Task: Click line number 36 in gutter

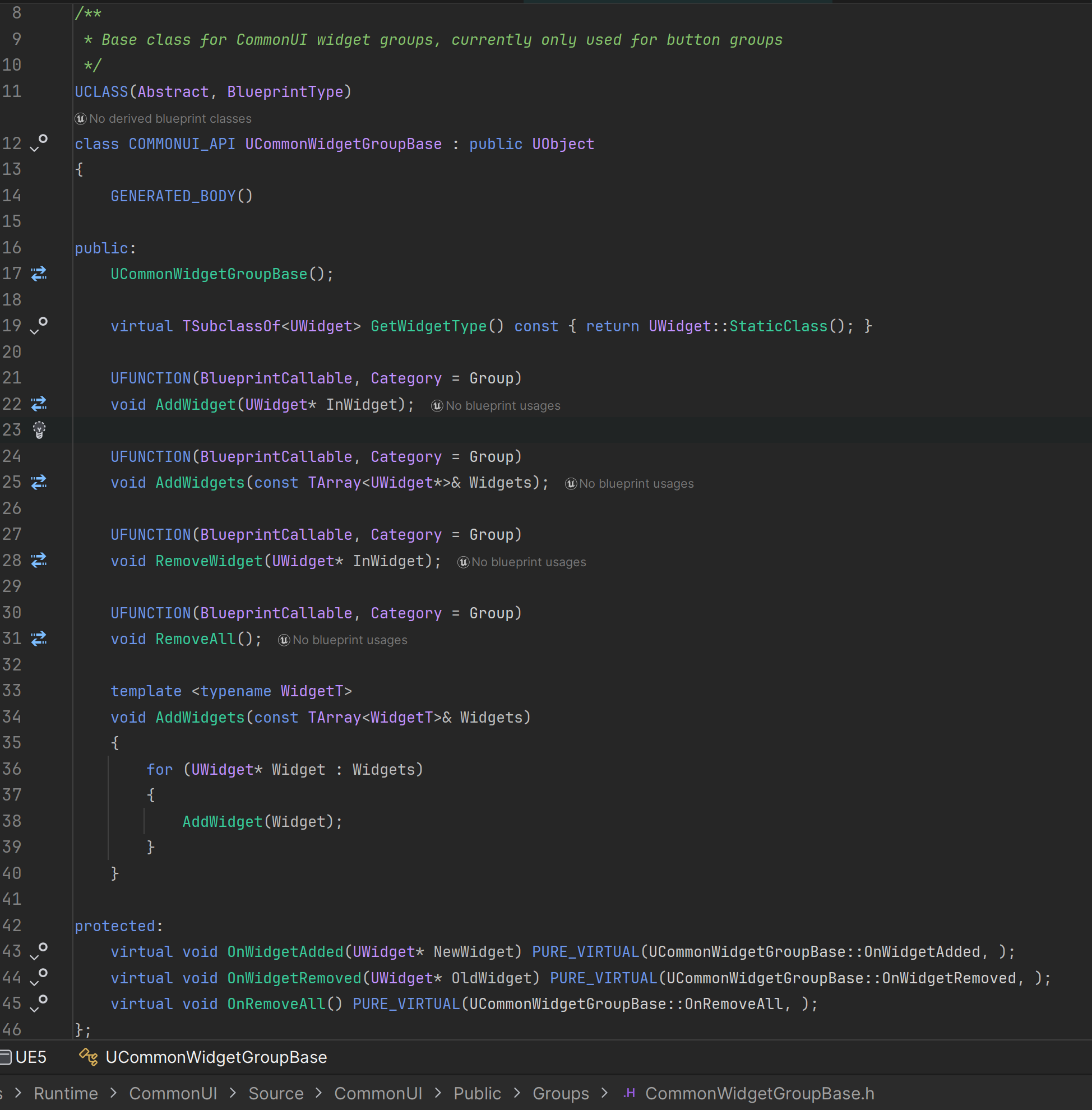Action: tap(11, 769)
